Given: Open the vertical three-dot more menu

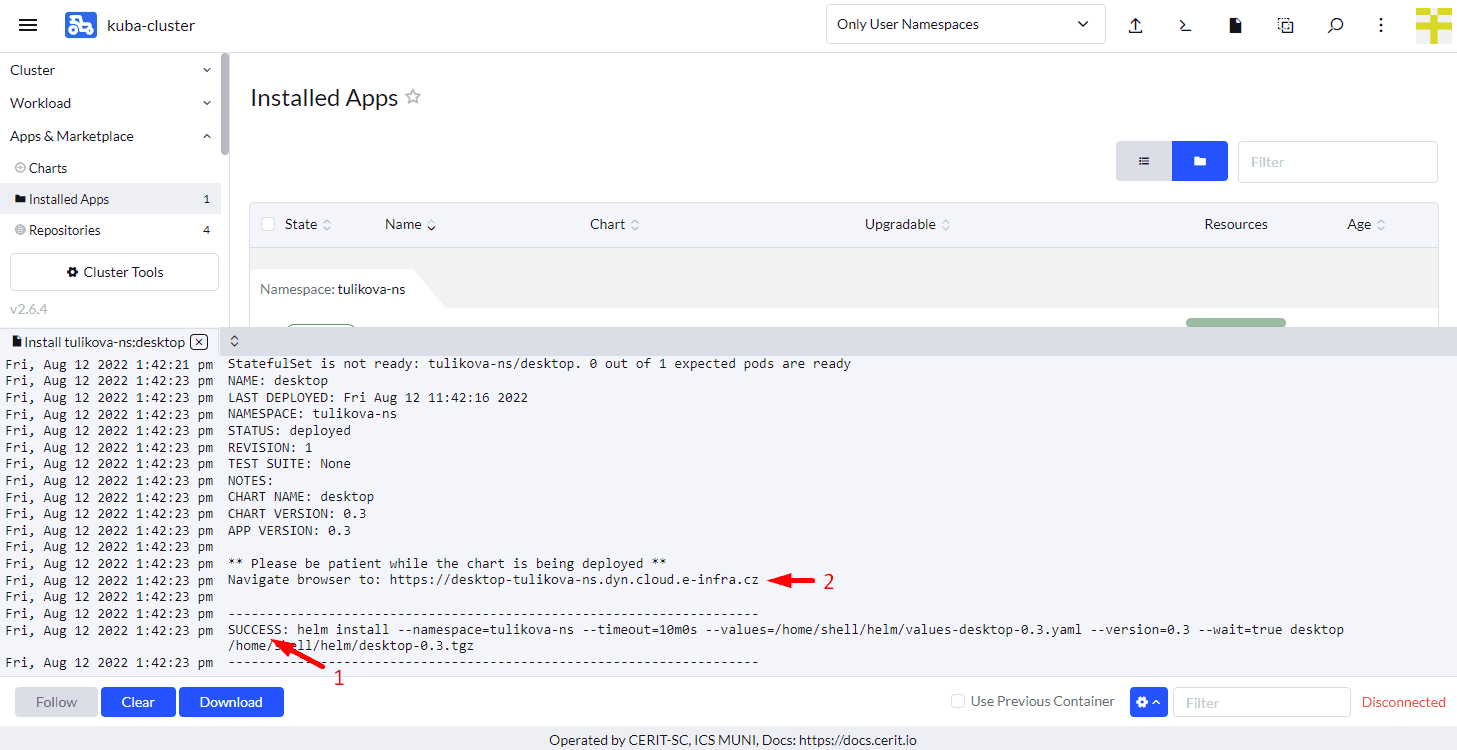Looking at the screenshot, I should click(1381, 25).
